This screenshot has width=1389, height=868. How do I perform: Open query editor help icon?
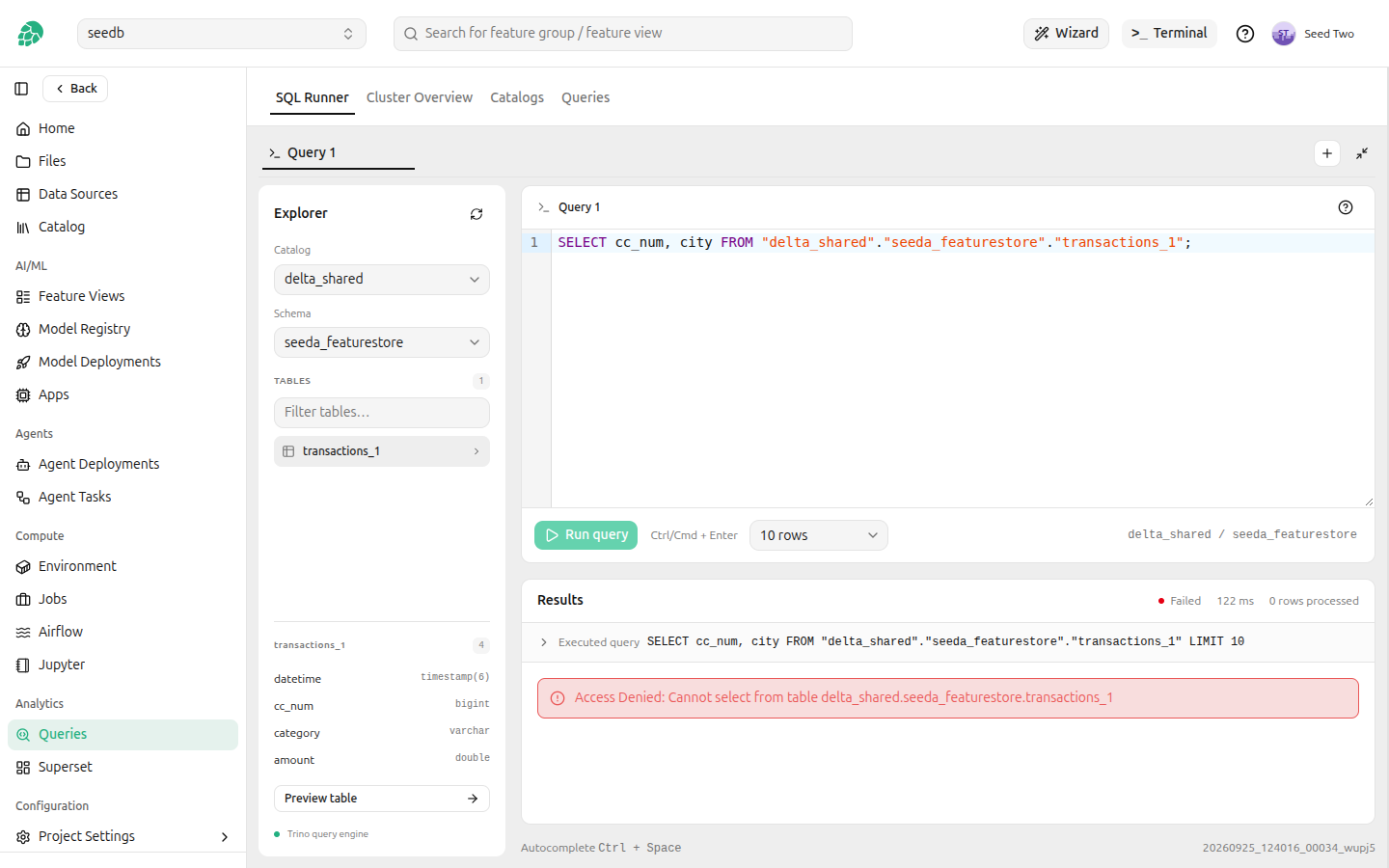tap(1346, 207)
